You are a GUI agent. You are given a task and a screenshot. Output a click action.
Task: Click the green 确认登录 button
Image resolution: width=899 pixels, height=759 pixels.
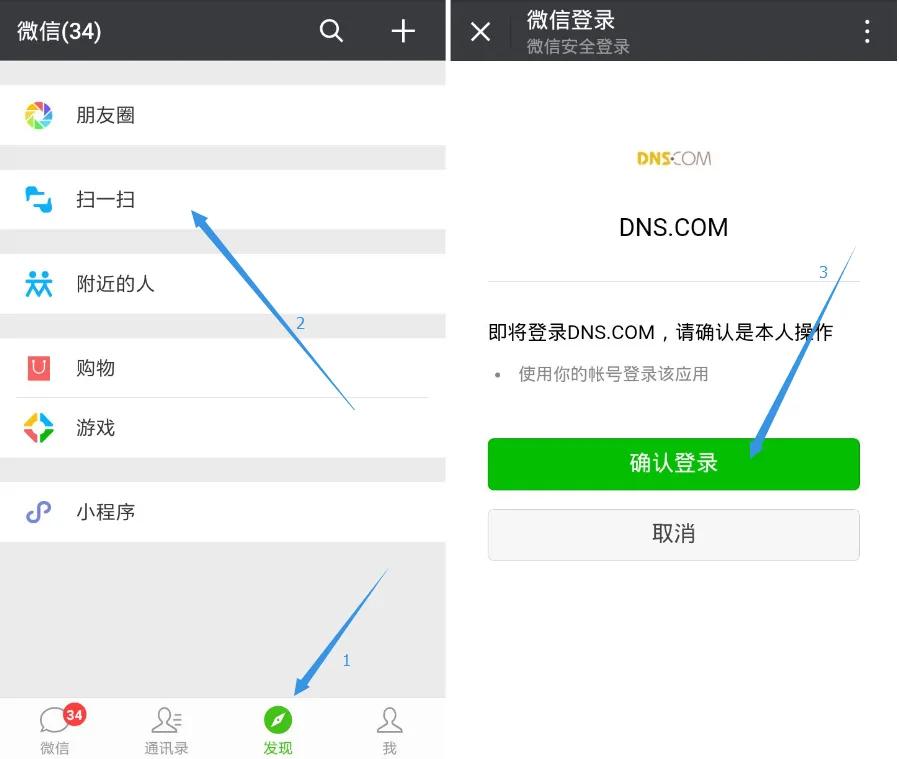(674, 464)
